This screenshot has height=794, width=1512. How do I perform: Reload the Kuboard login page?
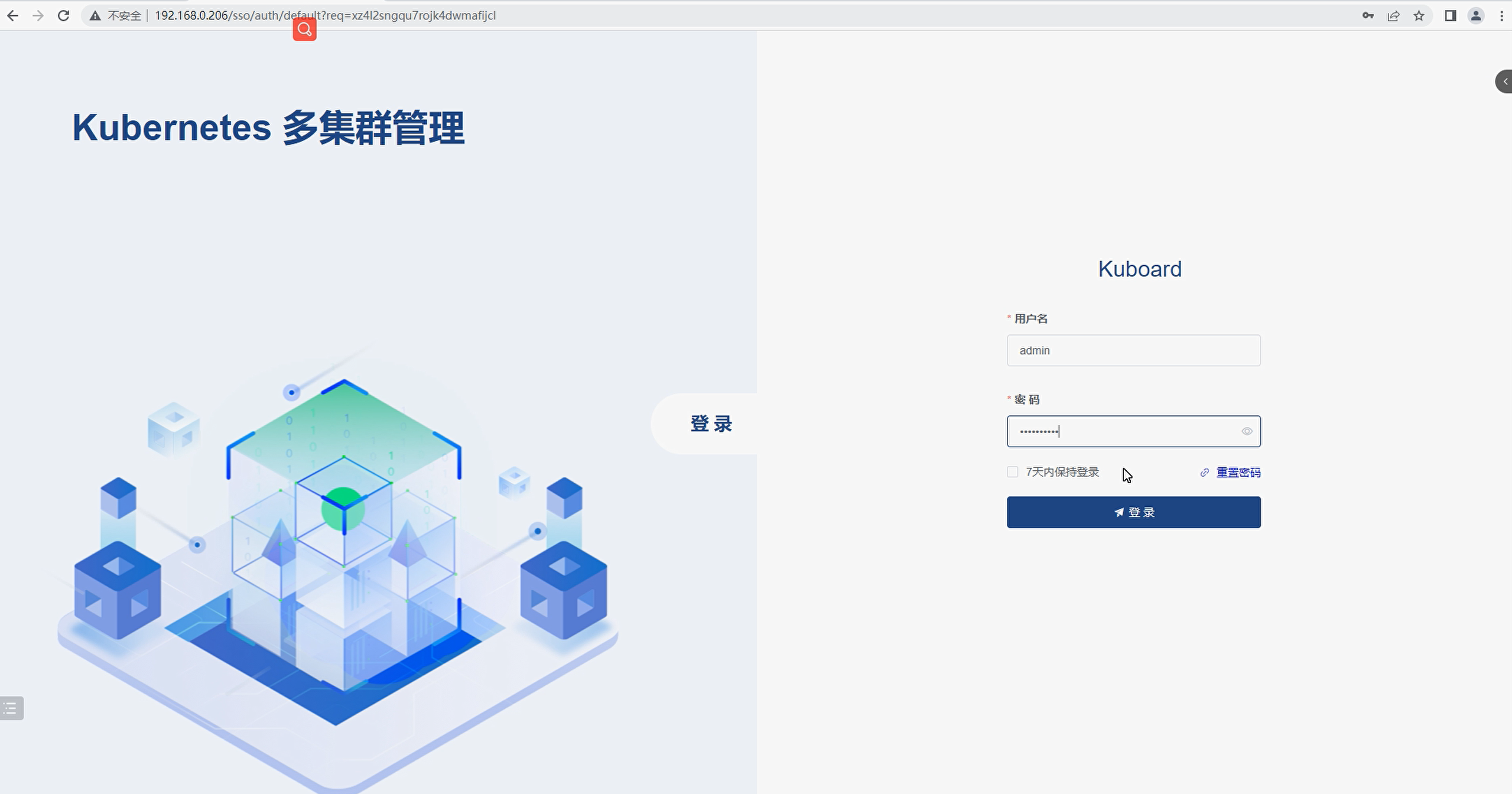pyautogui.click(x=64, y=16)
